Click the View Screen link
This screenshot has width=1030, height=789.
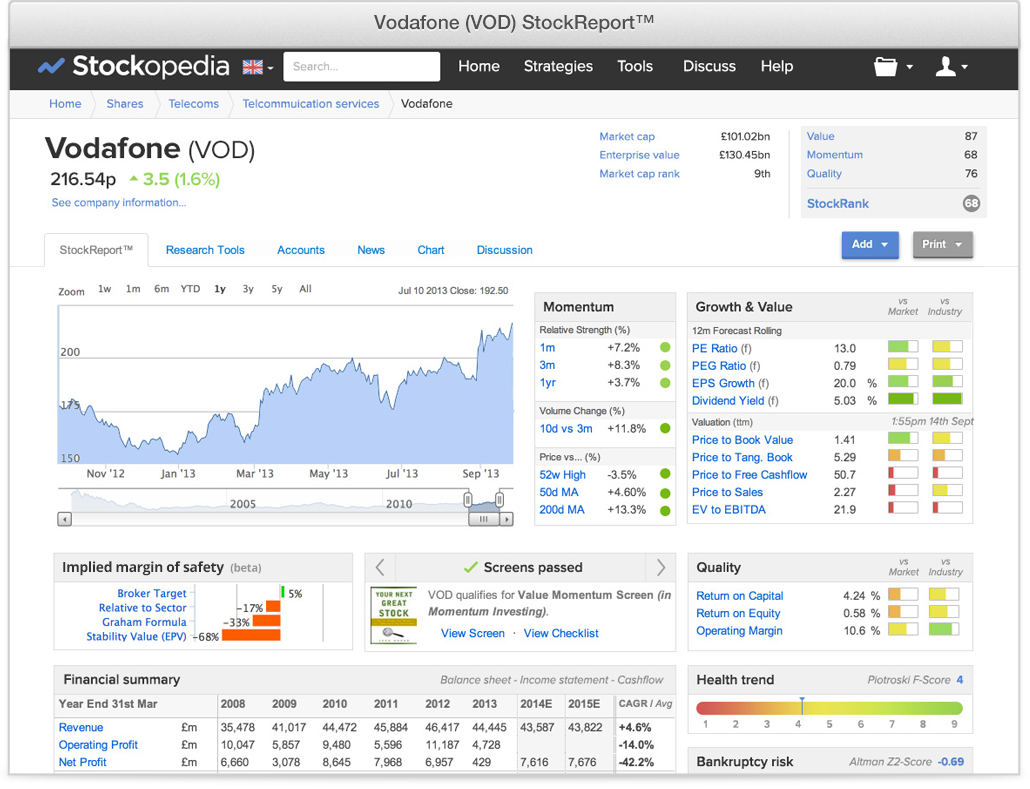click(x=473, y=633)
